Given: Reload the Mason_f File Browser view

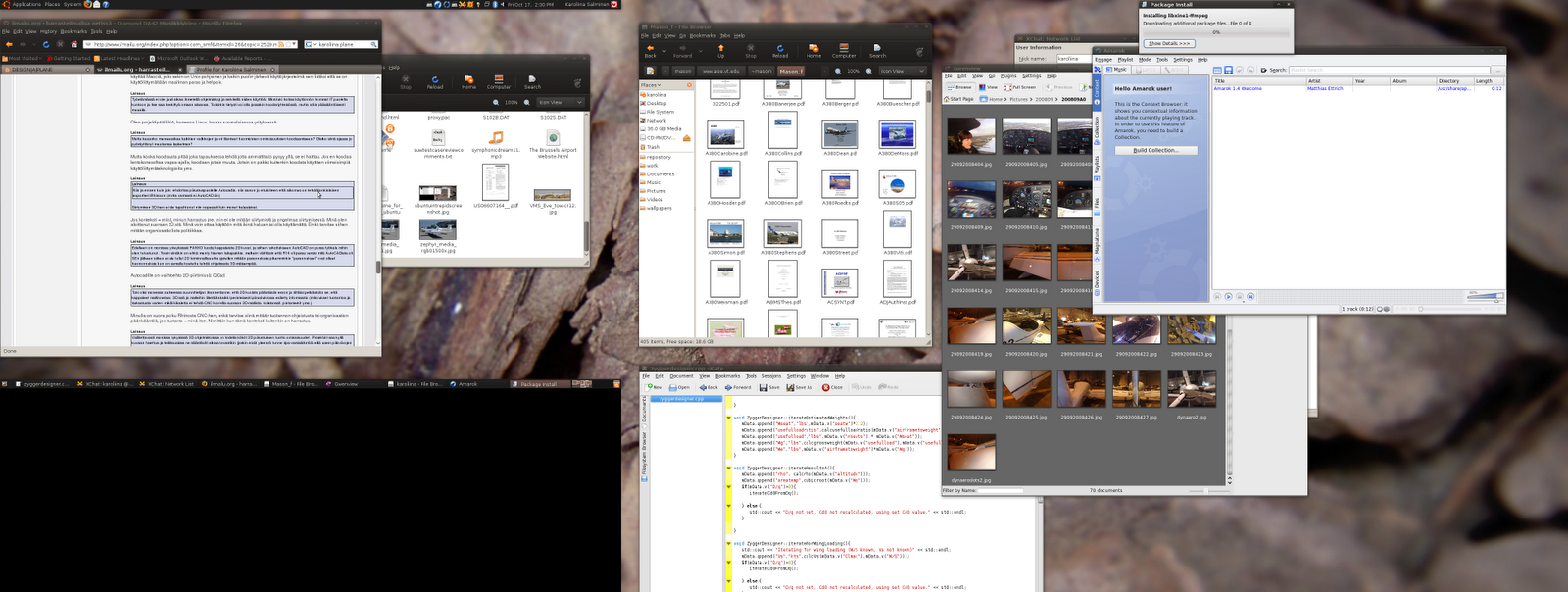Looking at the screenshot, I should (780, 50).
